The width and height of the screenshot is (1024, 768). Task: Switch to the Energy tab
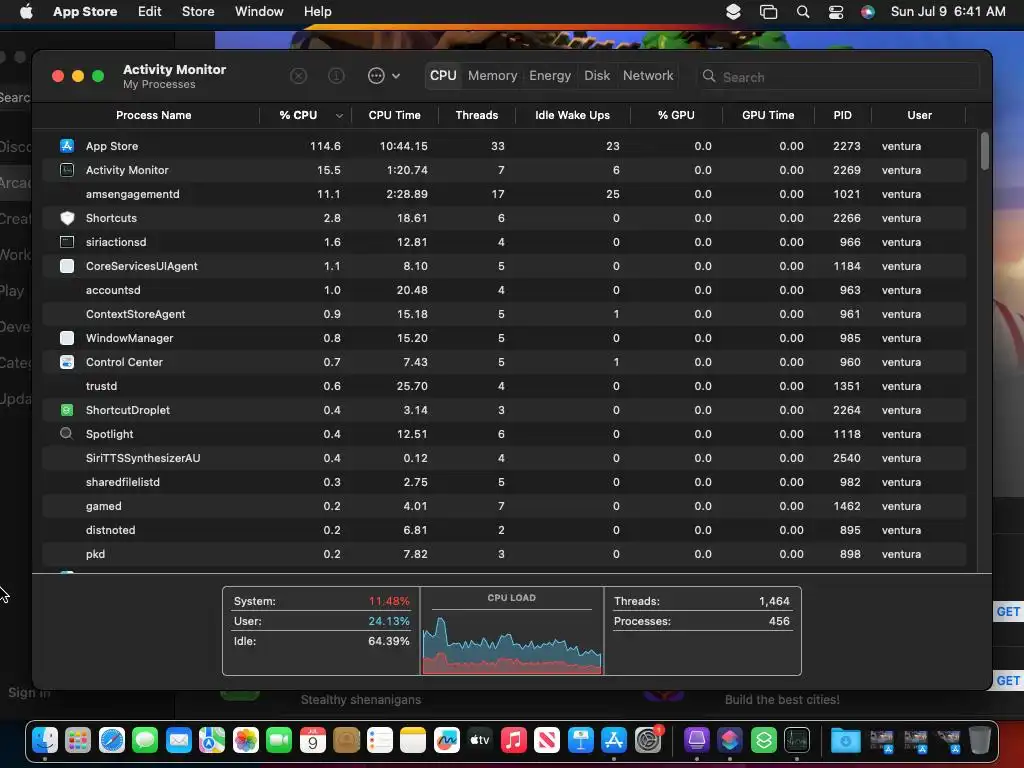point(550,76)
